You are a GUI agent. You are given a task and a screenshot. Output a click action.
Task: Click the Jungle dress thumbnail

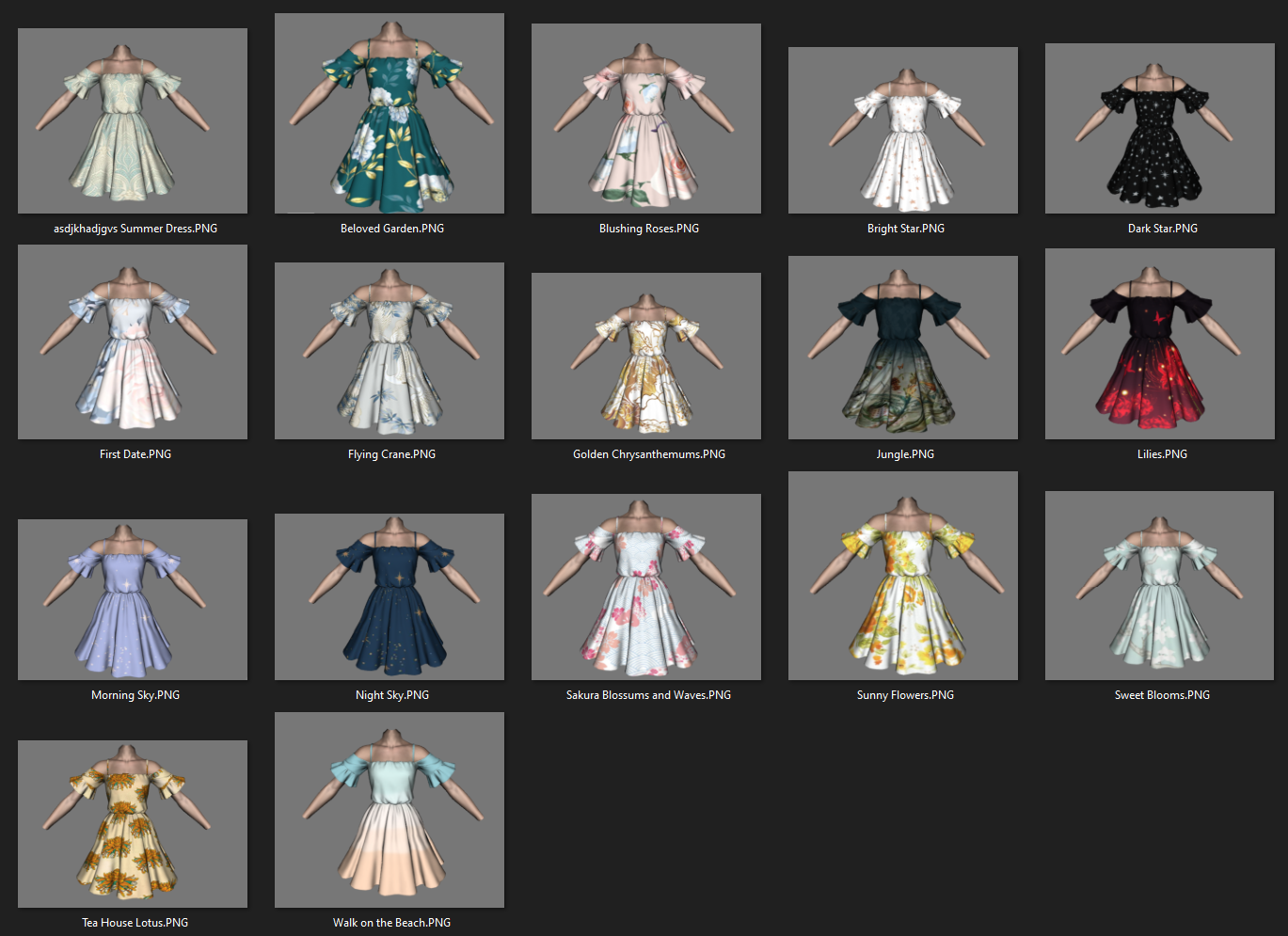click(902, 346)
